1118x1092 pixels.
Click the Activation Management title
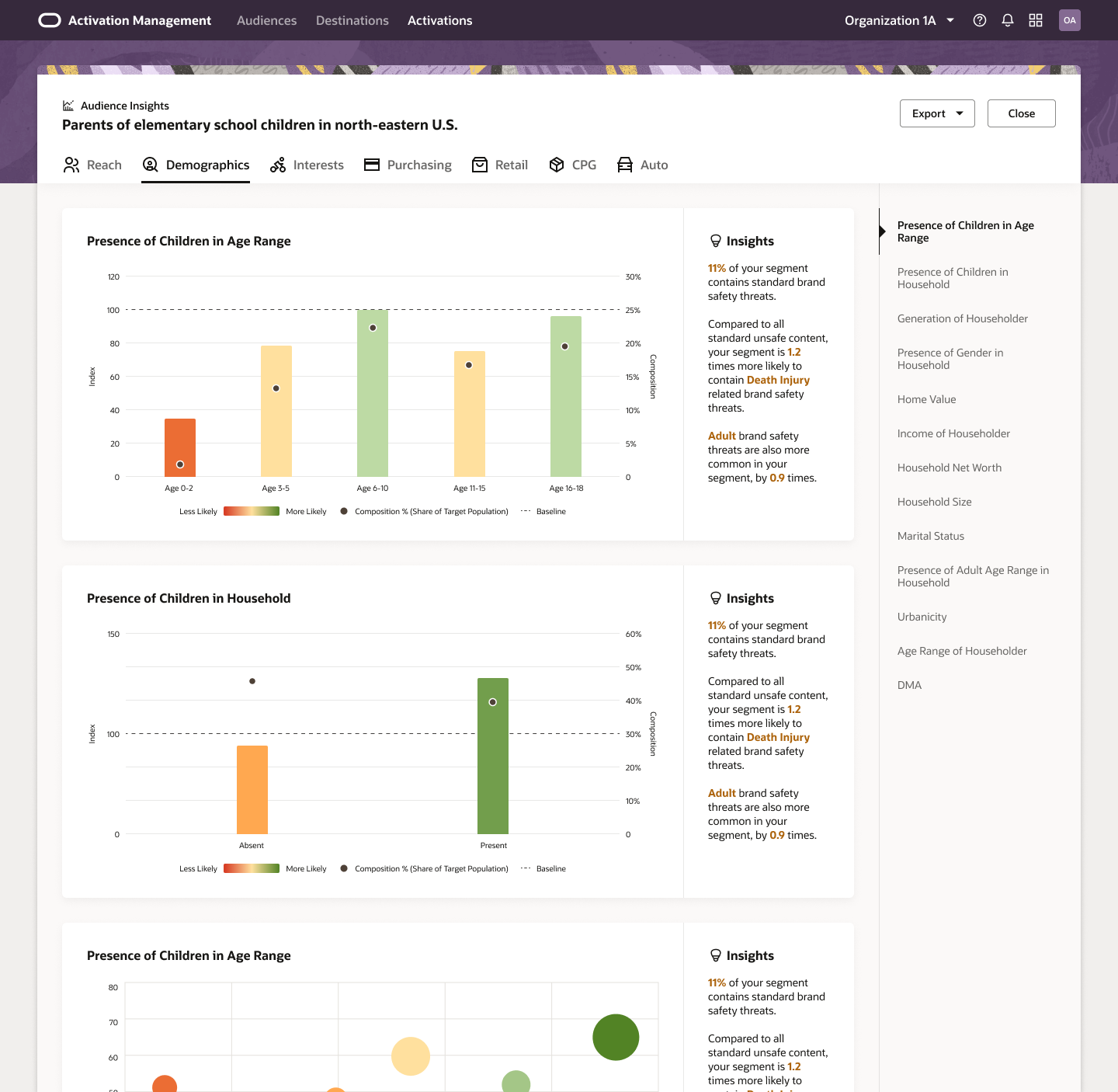(x=140, y=20)
